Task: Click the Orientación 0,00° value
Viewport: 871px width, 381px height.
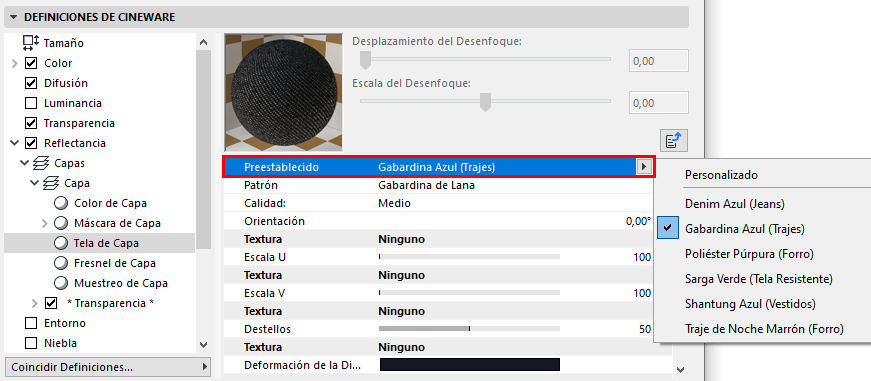Action: point(638,221)
